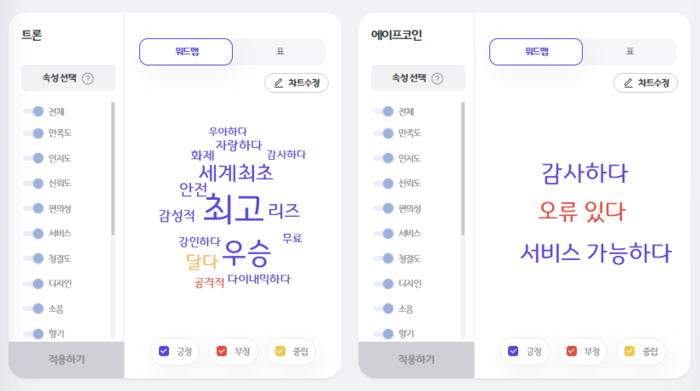Click pencil icon of 차트수정 in 트론 panel
Screen dimensions: 700x391
[279, 83]
